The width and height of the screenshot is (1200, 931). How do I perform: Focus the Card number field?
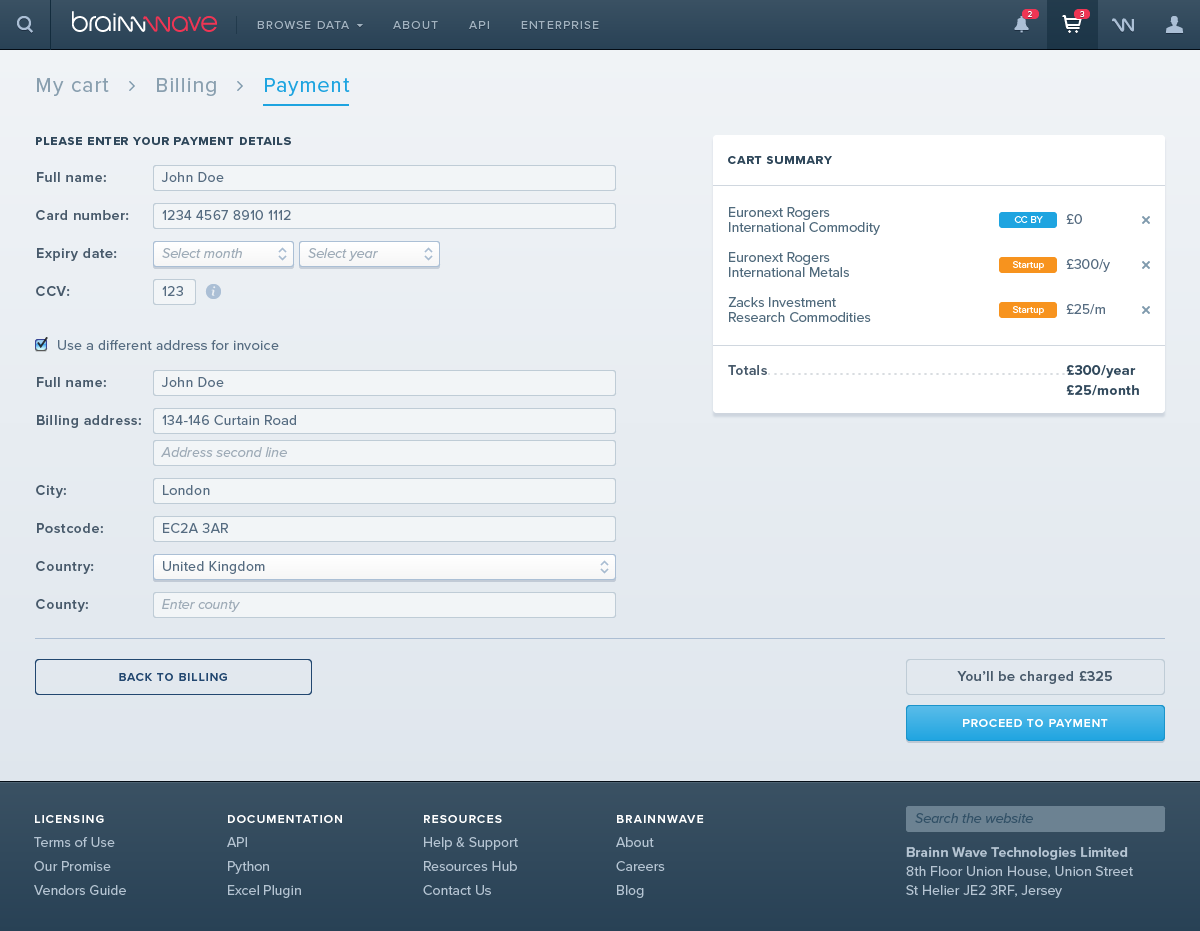point(384,216)
